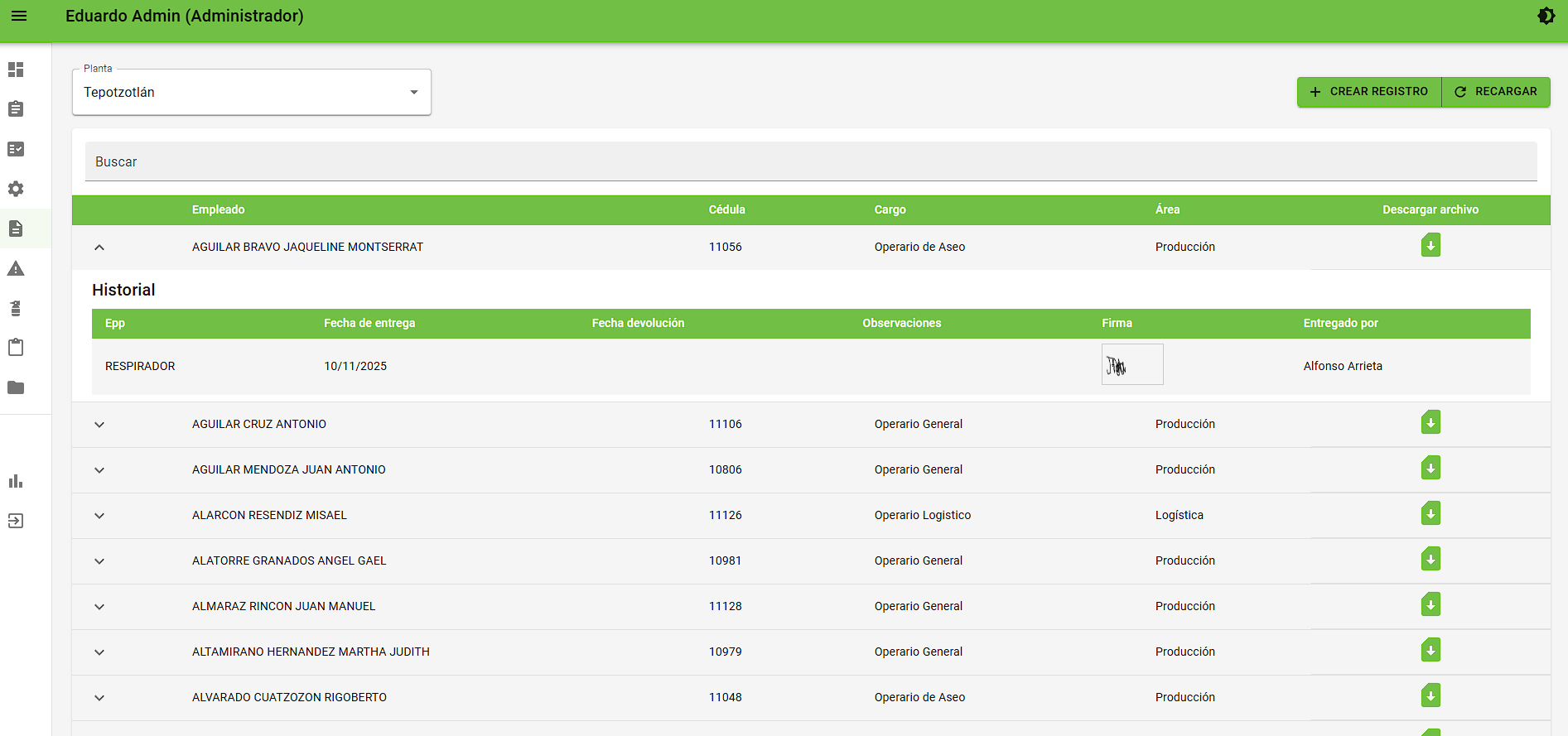
Task: Open the bar chart statistics icon
Action: (x=16, y=481)
